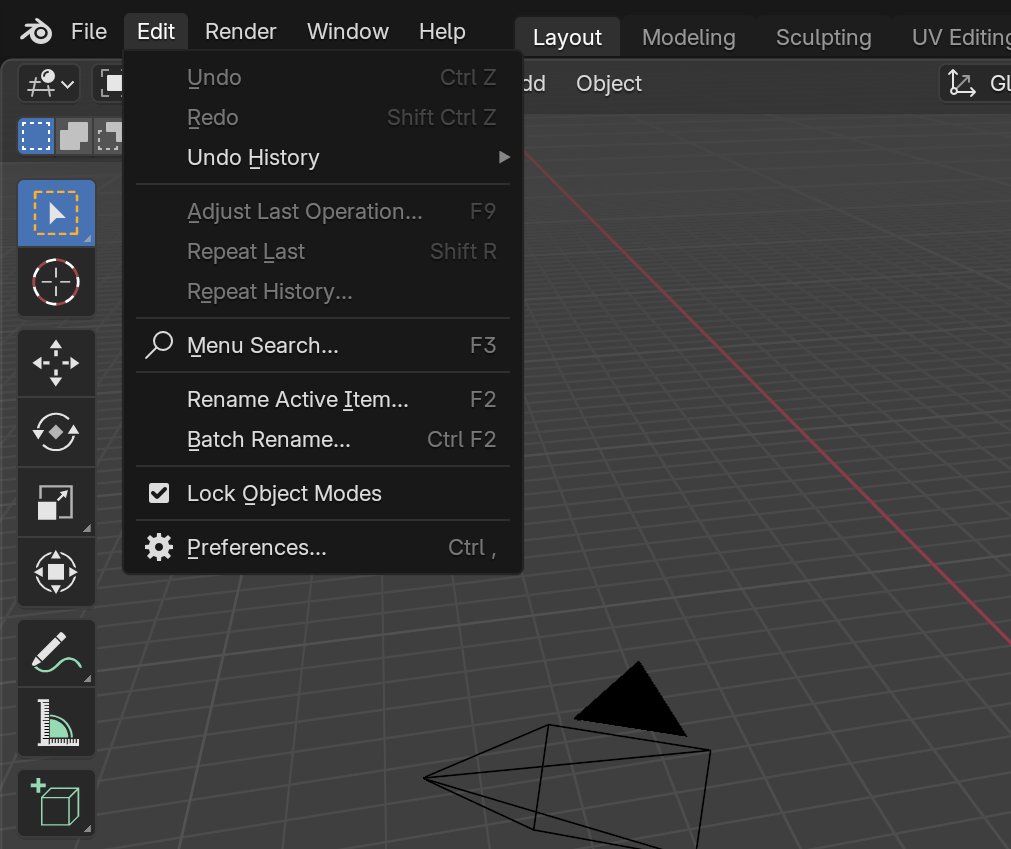
Task: Activate the Transform tool
Action: pyautogui.click(x=56, y=572)
